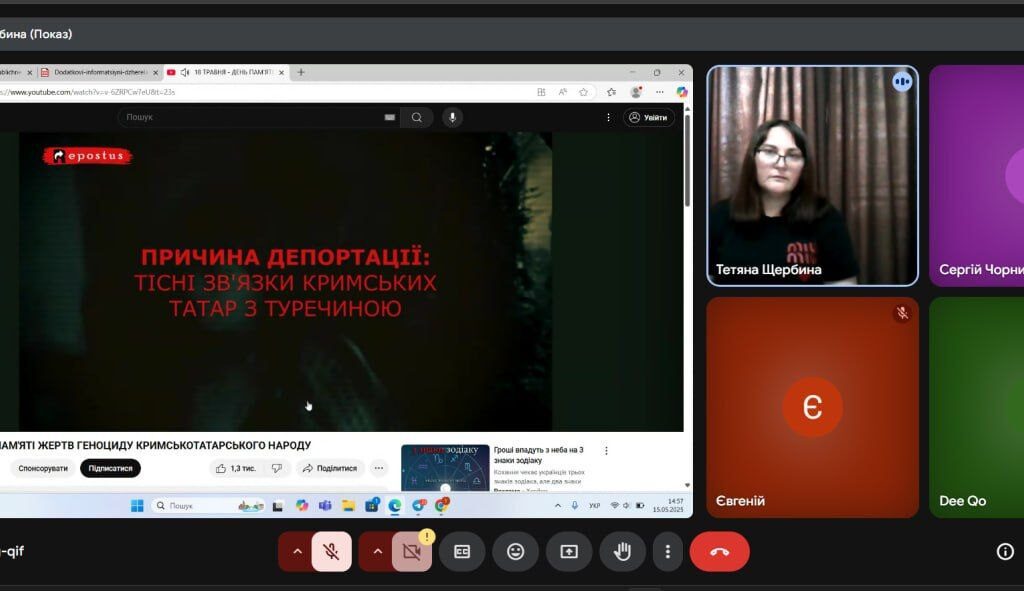Open the emoji reactions picker
1024x591 pixels.
pyautogui.click(x=515, y=552)
